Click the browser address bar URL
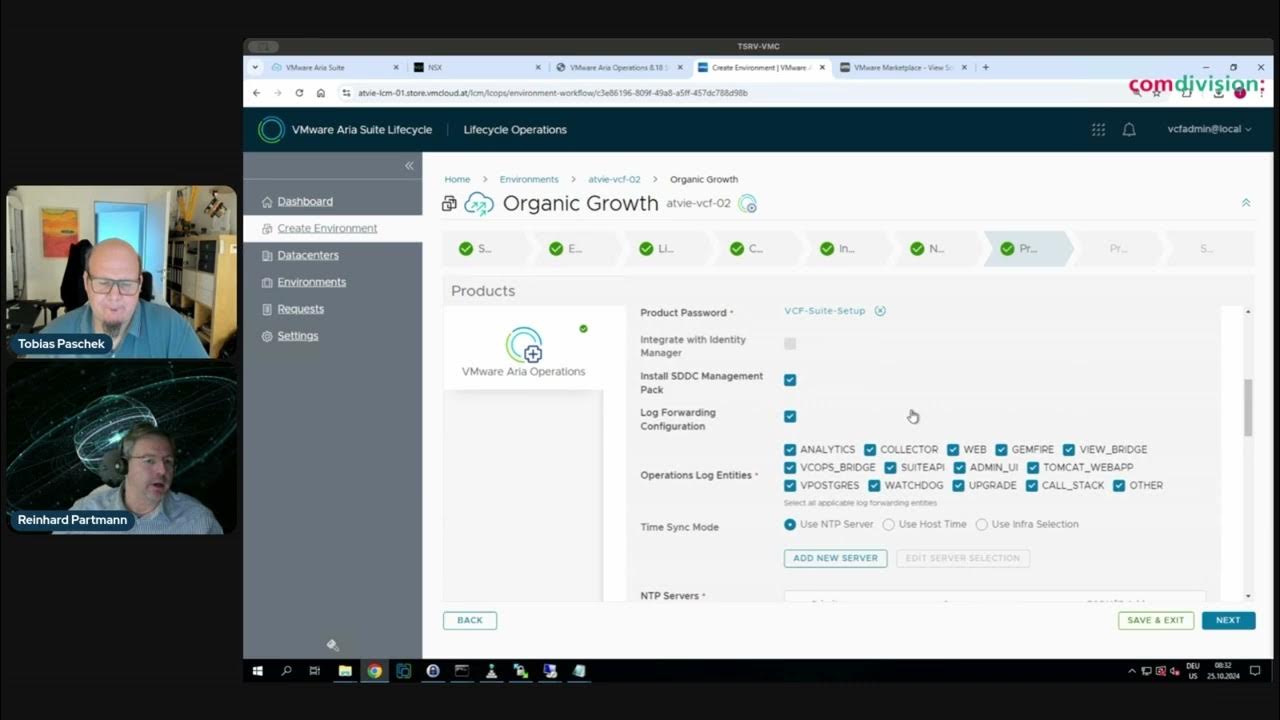 [x=552, y=93]
